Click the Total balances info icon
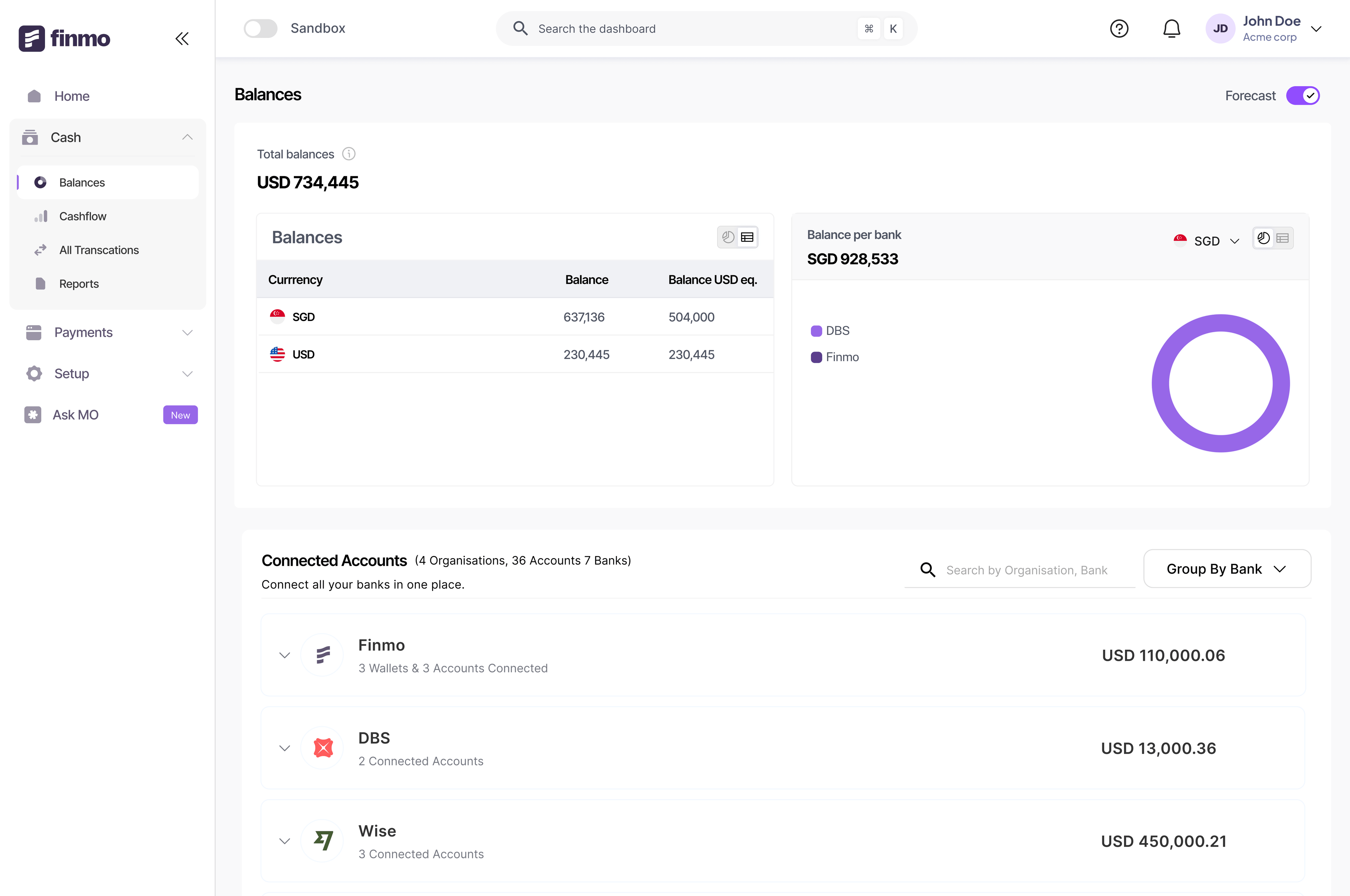Image resolution: width=1350 pixels, height=896 pixels. (348, 154)
